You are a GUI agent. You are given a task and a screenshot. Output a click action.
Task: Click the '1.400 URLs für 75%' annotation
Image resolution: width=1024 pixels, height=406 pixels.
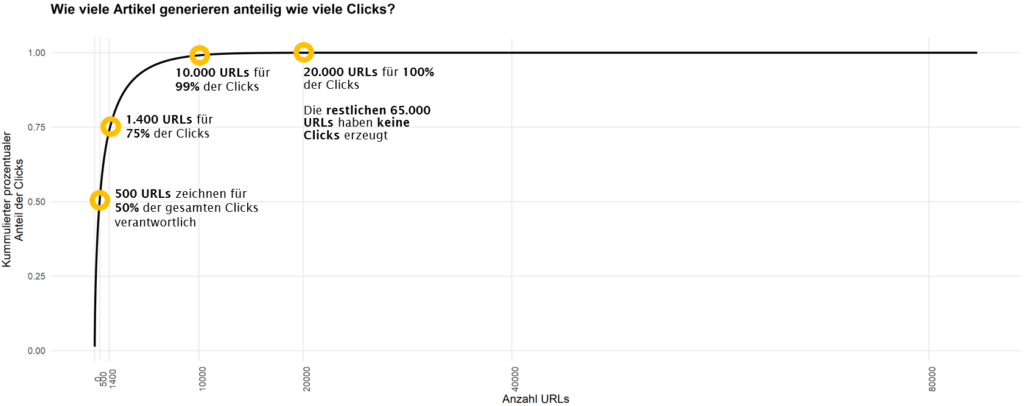tap(170, 127)
